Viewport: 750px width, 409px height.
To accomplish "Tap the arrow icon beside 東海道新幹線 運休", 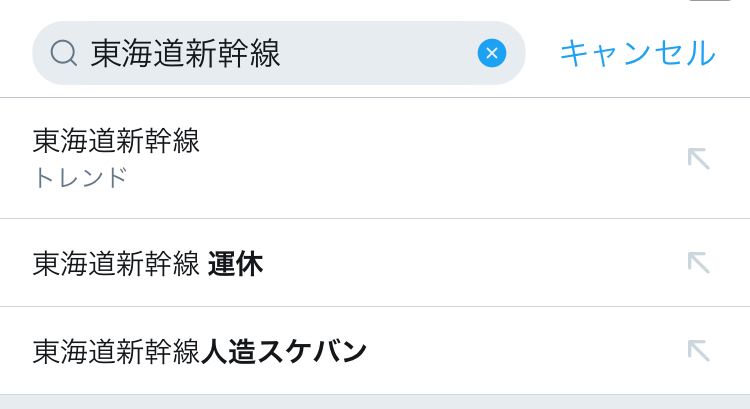I will 698,263.
